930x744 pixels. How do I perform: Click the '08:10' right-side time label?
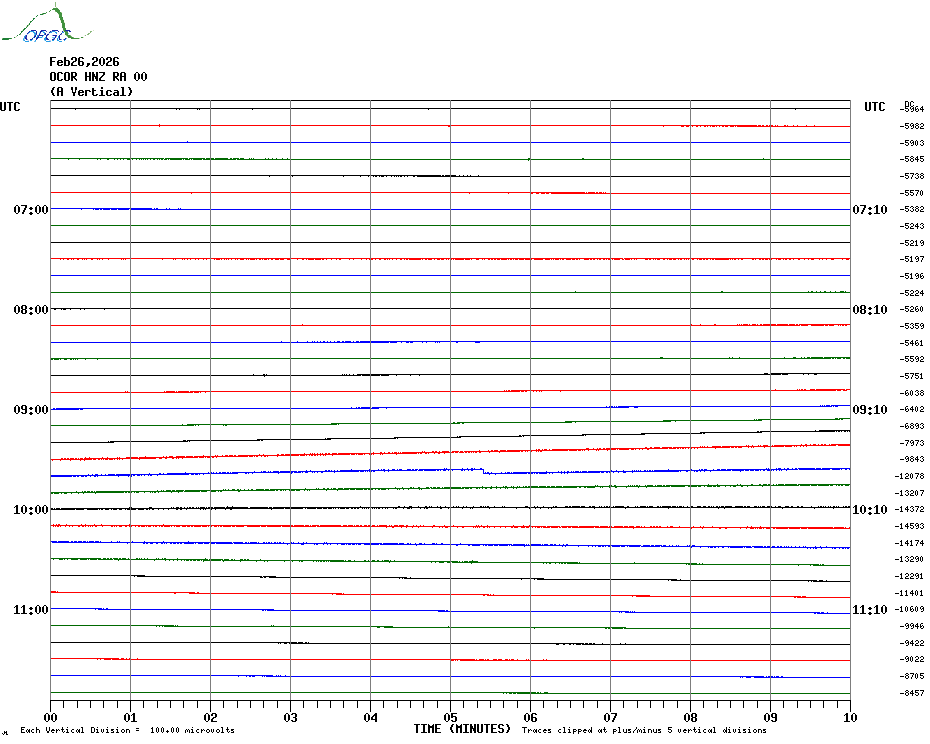pos(870,310)
